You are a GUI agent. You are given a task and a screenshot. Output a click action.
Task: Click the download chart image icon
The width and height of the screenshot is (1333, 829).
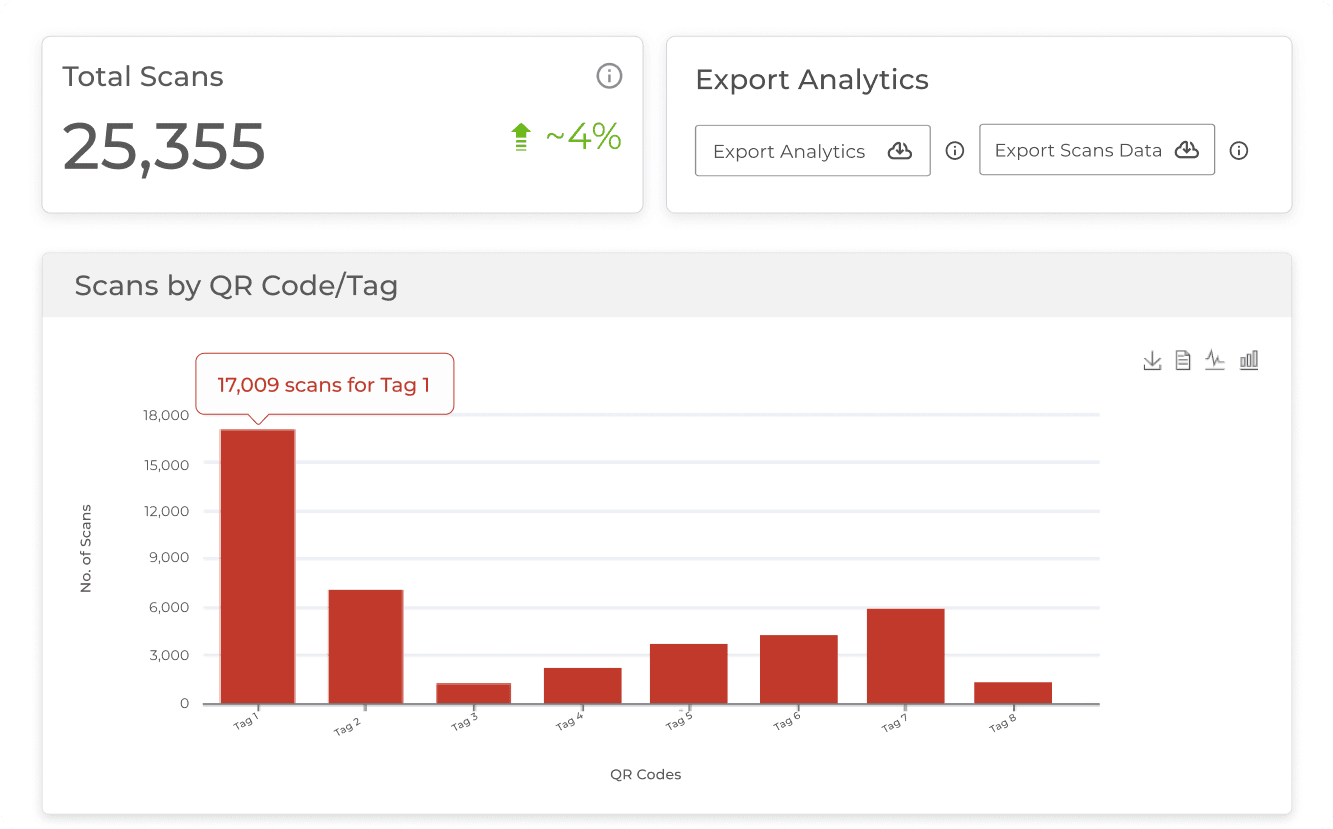[x=1152, y=361]
